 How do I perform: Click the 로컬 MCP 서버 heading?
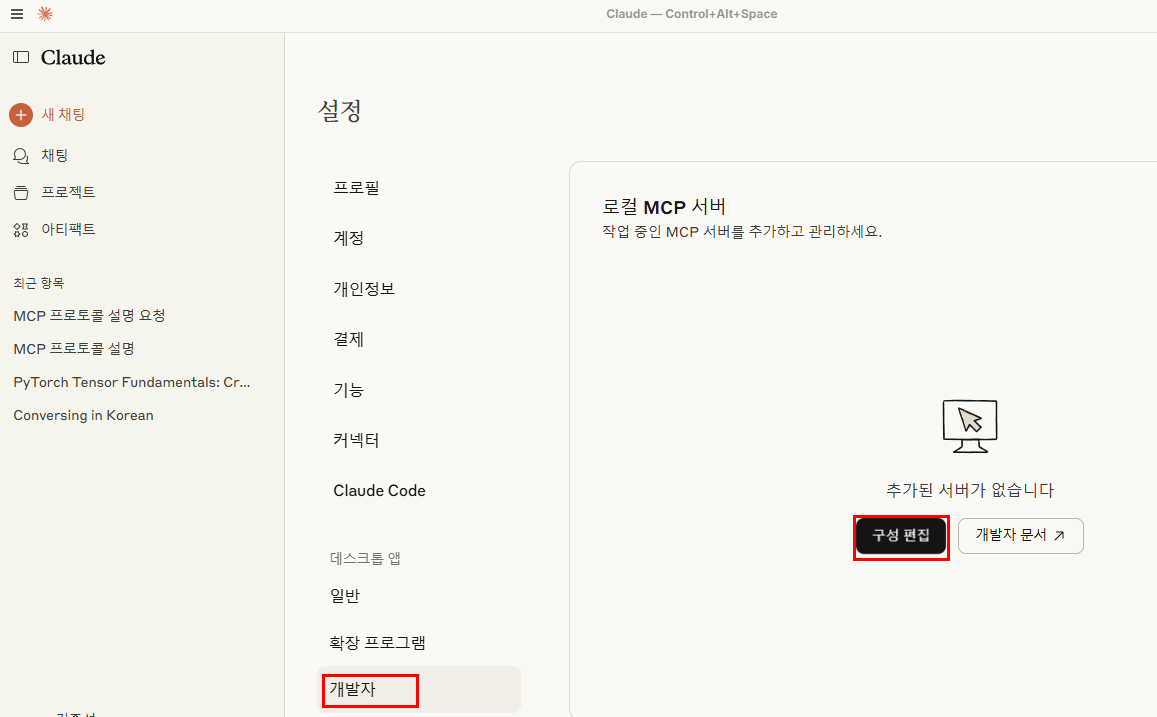pyautogui.click(x=664, y=207)
